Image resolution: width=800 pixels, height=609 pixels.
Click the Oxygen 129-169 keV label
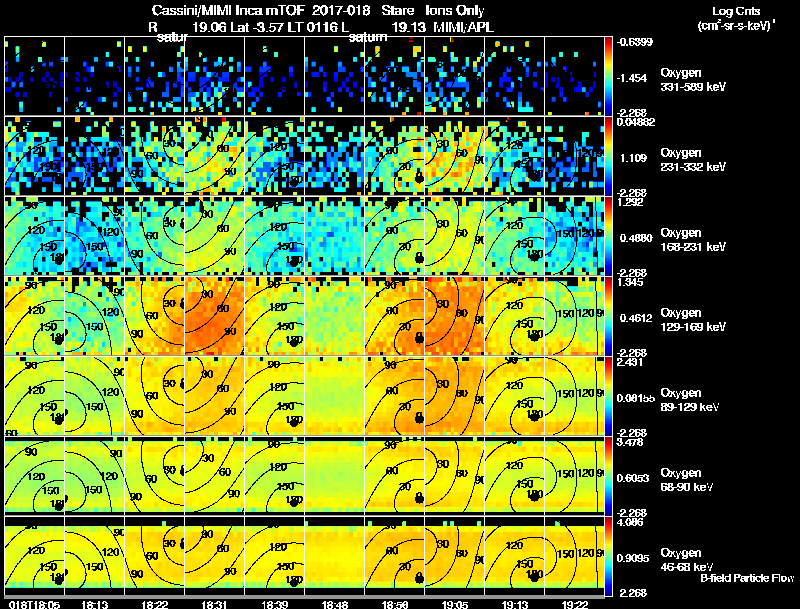pos(692,320)
